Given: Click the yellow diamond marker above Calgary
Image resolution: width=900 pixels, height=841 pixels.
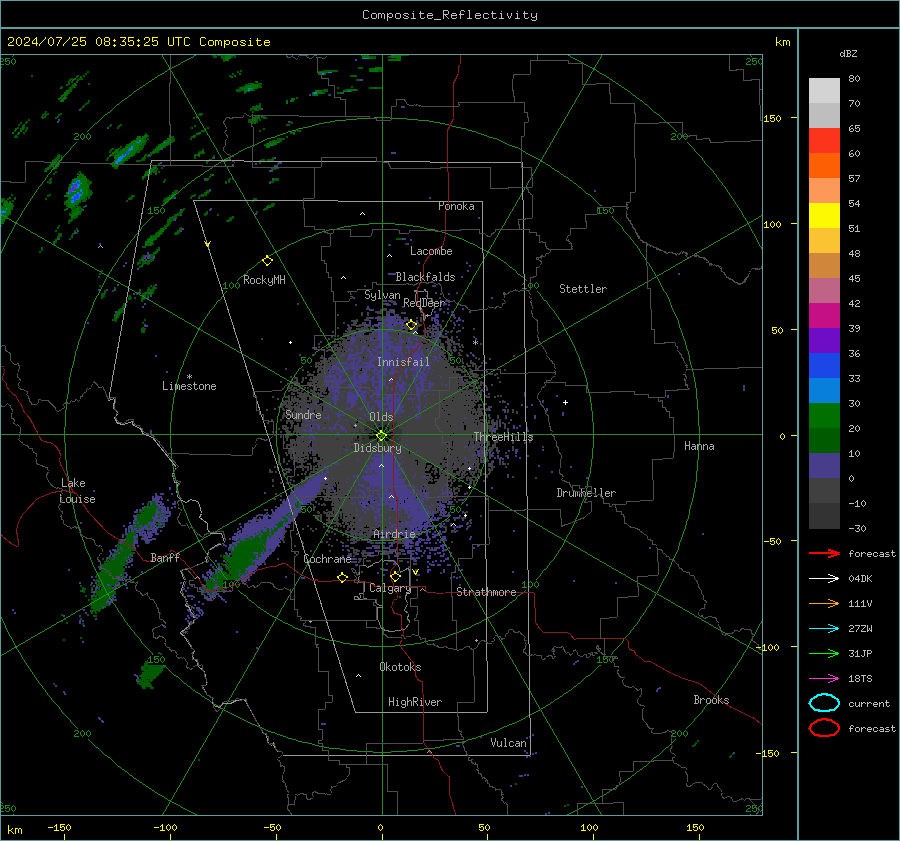Looking at the screenshot, I should [395, 576].
